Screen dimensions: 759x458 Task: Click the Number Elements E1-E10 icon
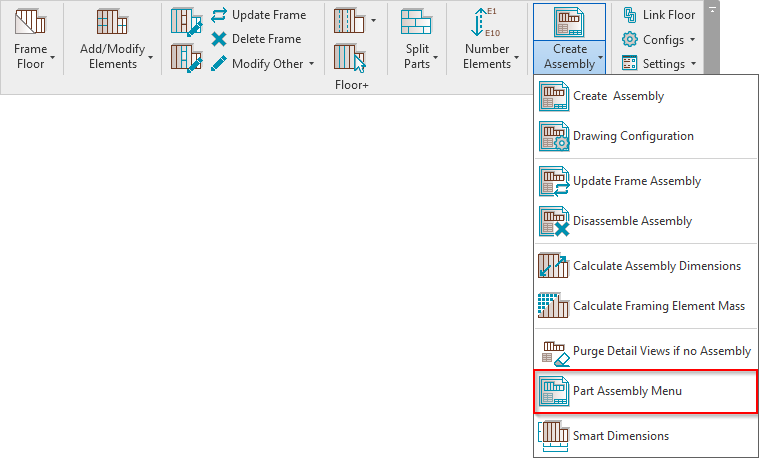pos(486,23)
